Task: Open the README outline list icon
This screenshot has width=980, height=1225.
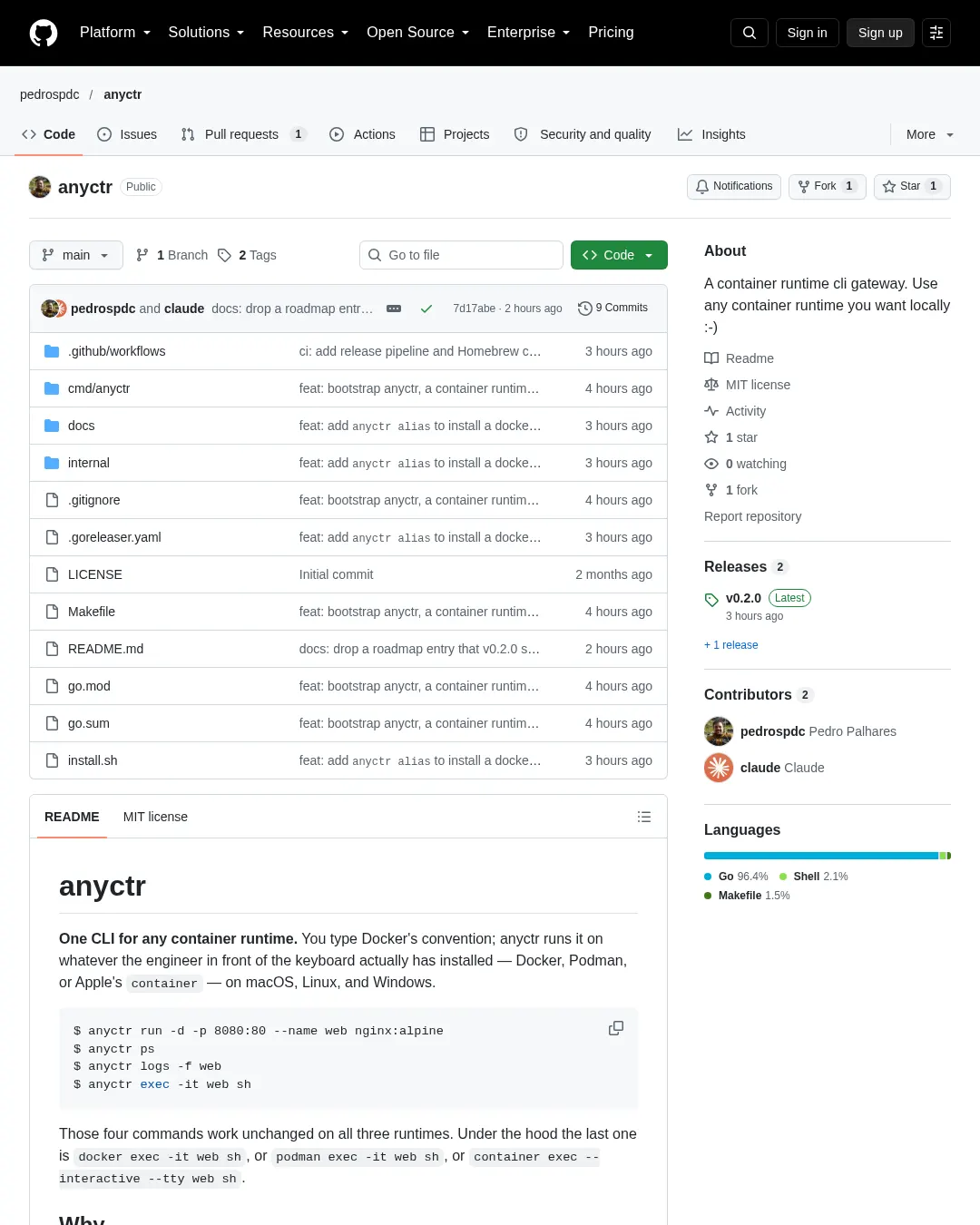Action: 644,817
